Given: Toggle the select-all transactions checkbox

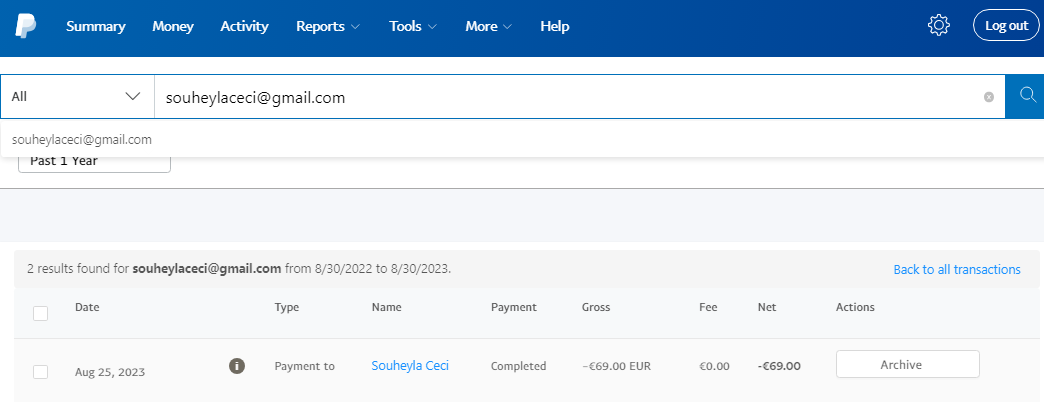Looking at the screenshot, I should pos(41,314).
